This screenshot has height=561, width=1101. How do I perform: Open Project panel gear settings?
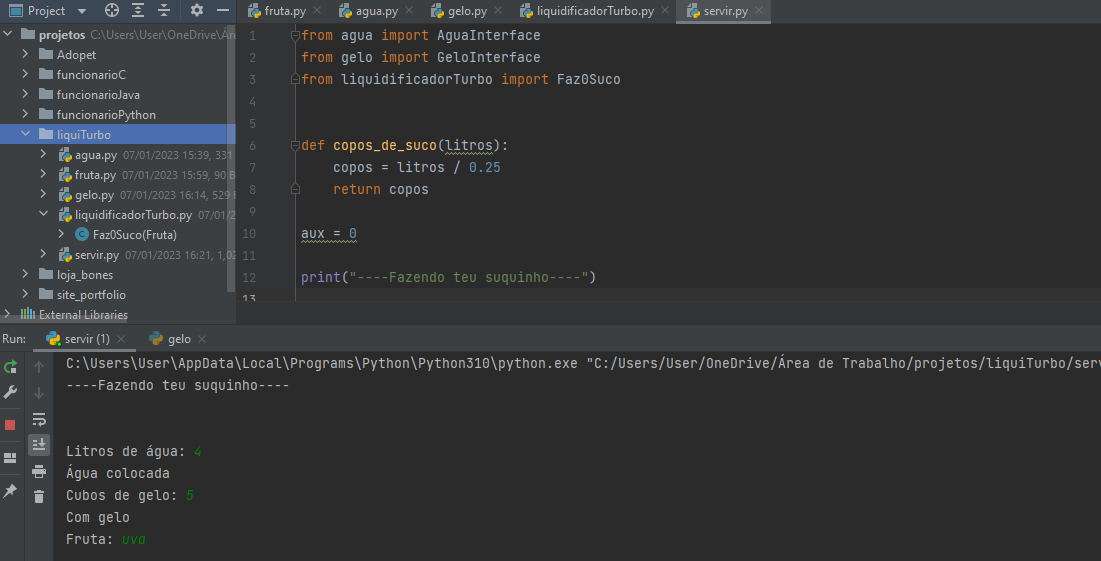tap(196, 11)
